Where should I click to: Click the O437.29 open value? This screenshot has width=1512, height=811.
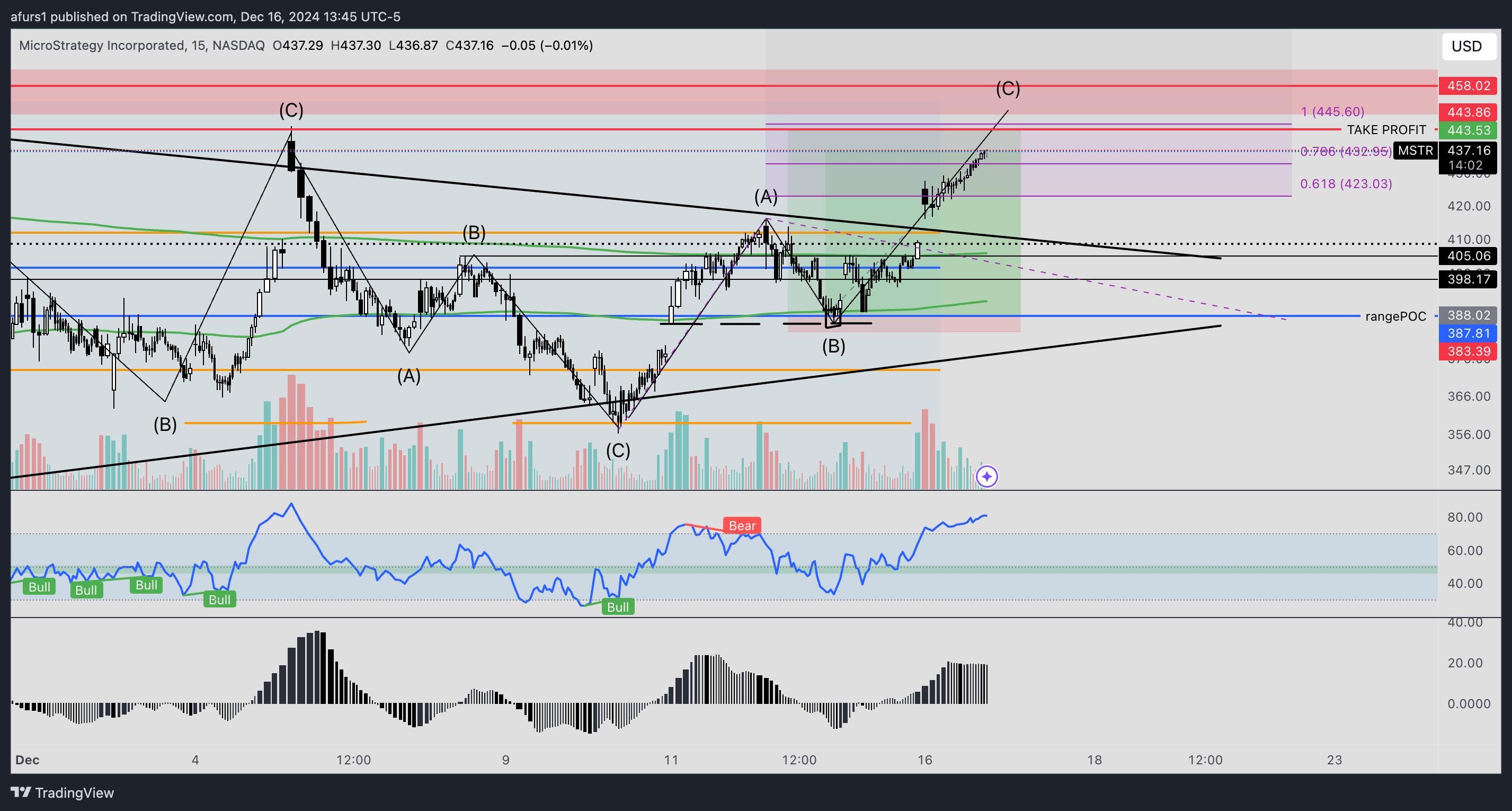[x=298, y=45]
